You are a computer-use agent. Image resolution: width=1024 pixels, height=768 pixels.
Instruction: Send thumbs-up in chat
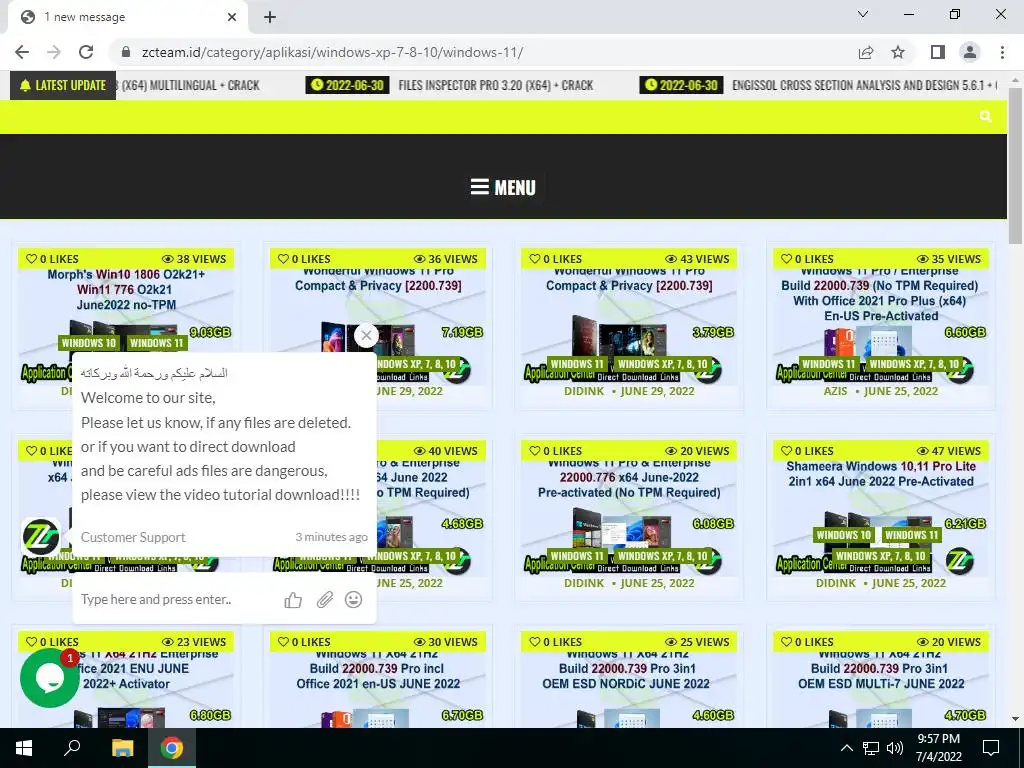(293, 600)
